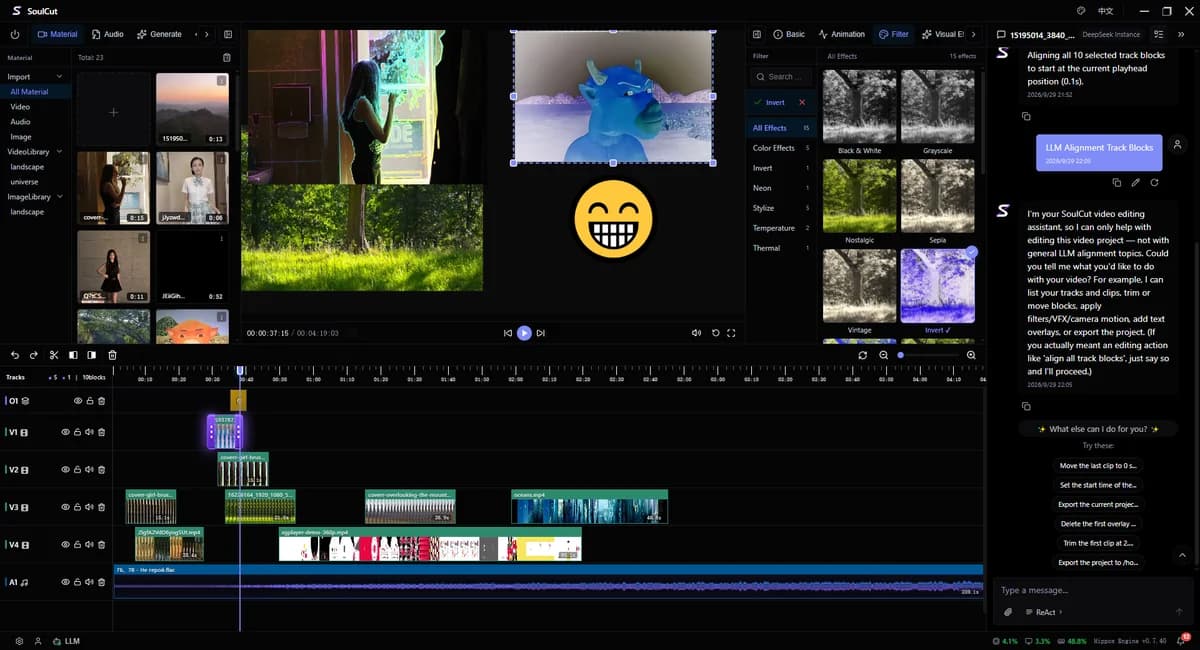Mute the preview volume
The image size is (1200, 650).
696,333
